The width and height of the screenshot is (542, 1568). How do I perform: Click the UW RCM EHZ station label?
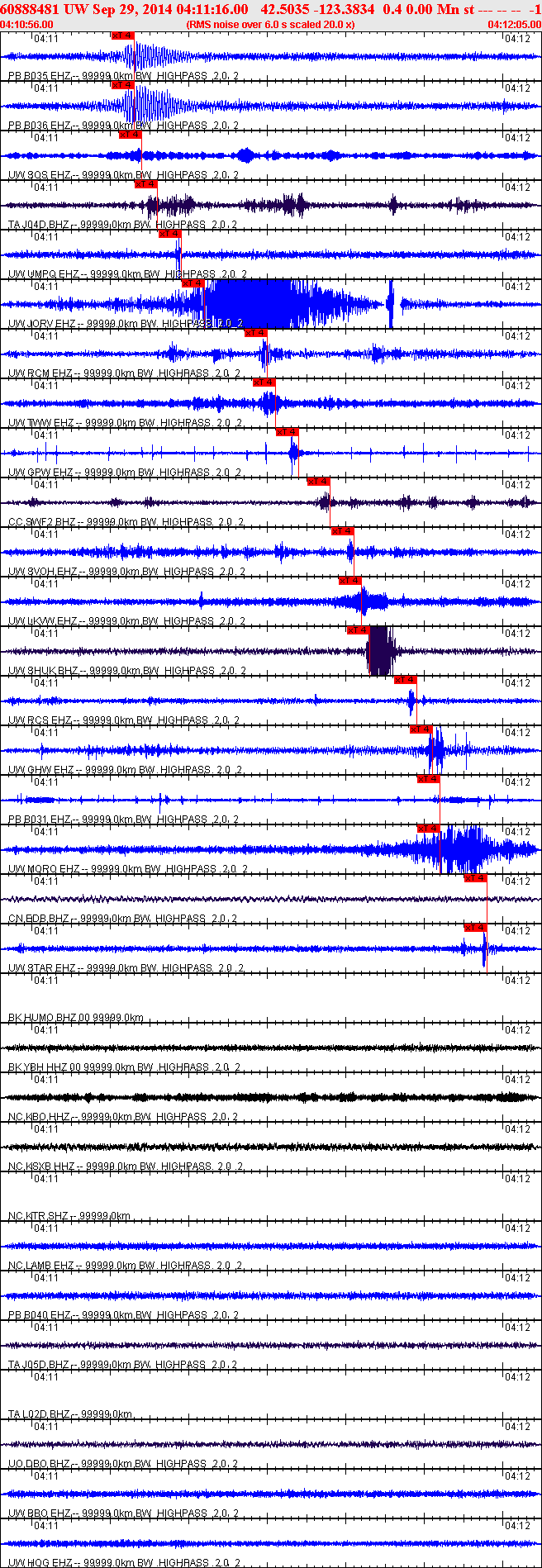(x=125, y=373)
